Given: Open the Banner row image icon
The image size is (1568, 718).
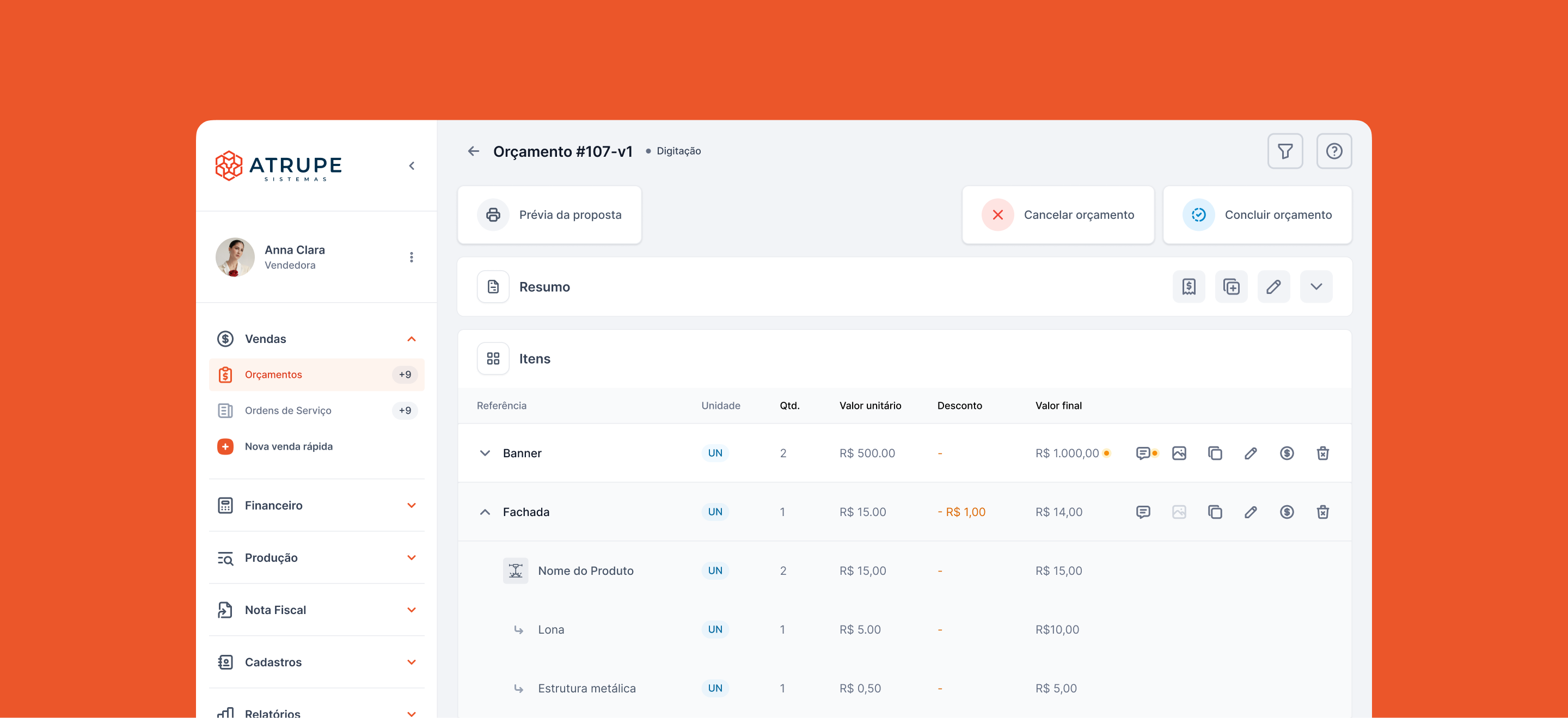Looking at the screenshot, I should tap(1178, 453).
